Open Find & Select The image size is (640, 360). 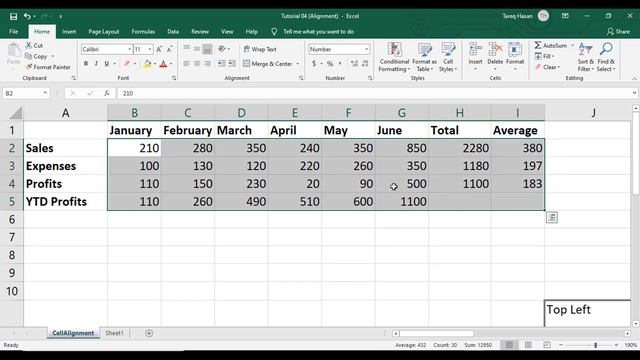(606, 58)
